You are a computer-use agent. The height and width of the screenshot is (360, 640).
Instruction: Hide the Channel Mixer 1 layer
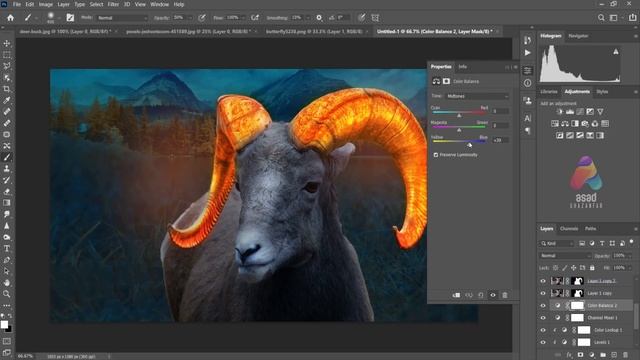click(x=543, y=318)
